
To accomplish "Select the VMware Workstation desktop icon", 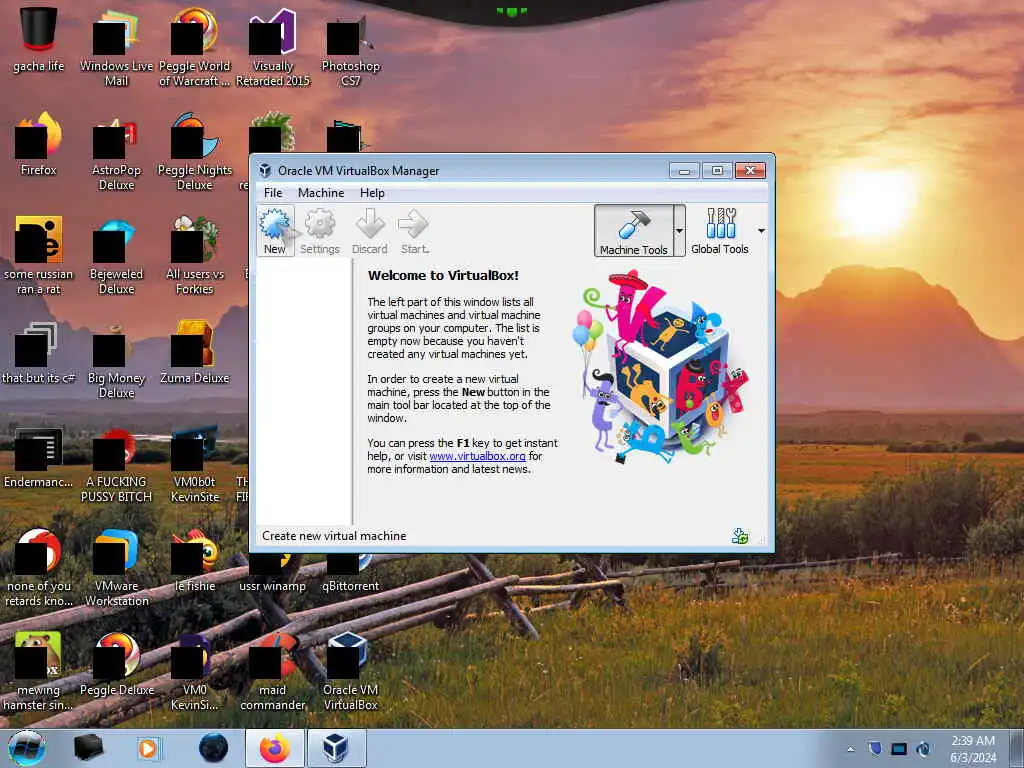I will (116, 568).
